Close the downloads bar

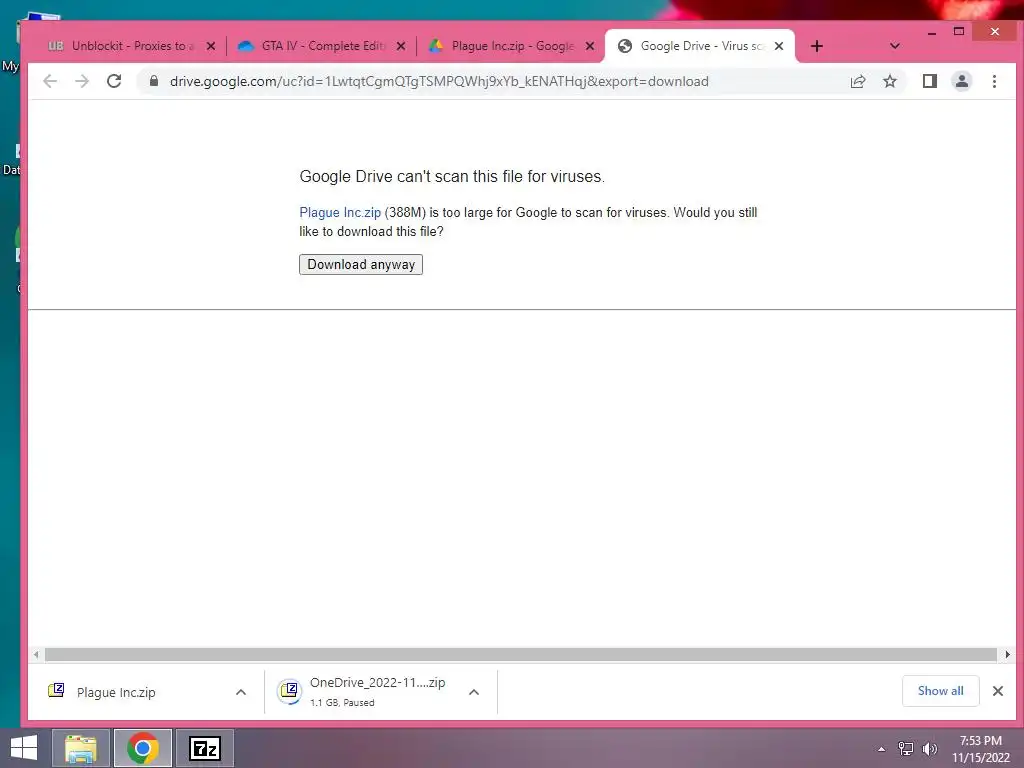[x=998, y=691]
